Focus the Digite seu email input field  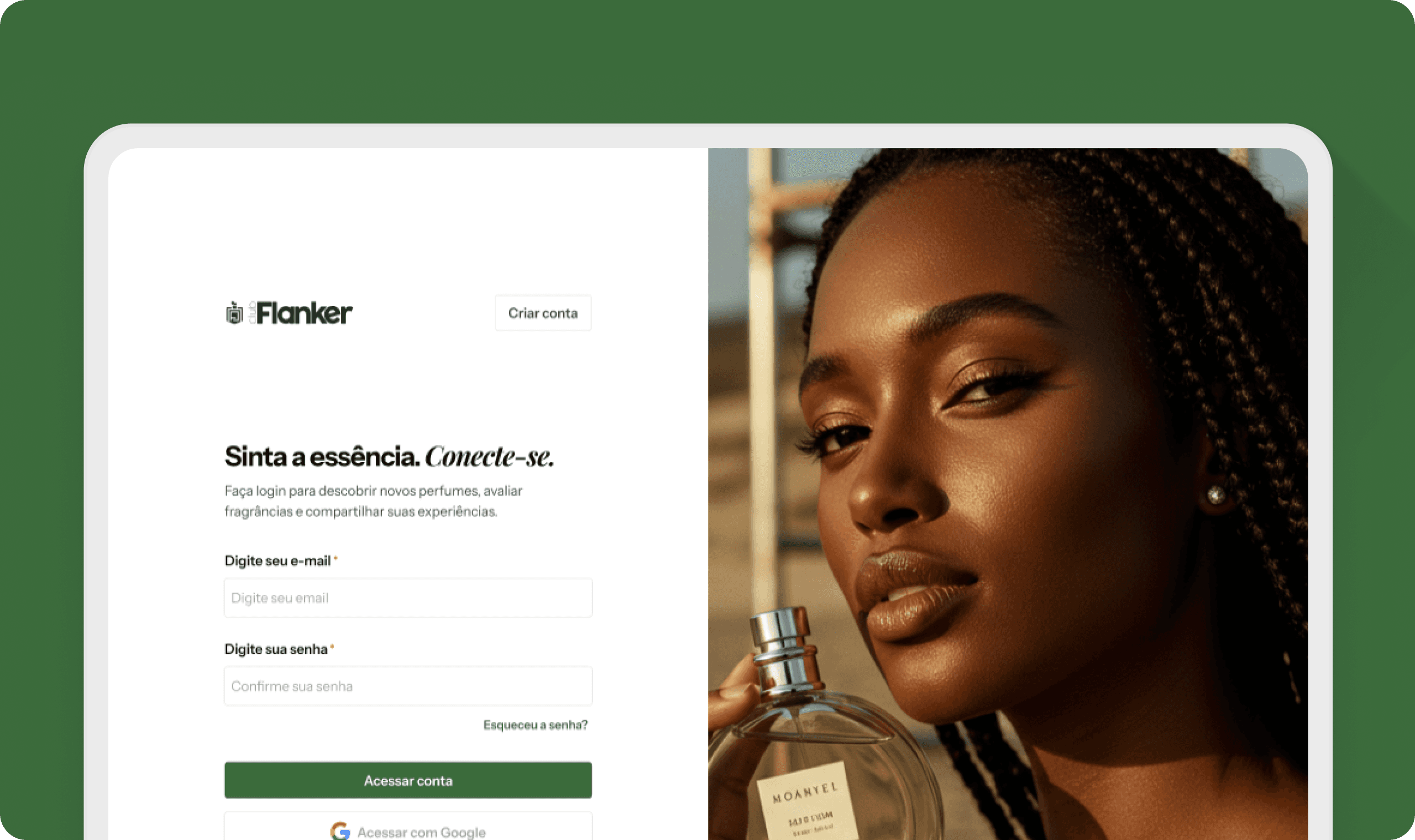point(408,598)
